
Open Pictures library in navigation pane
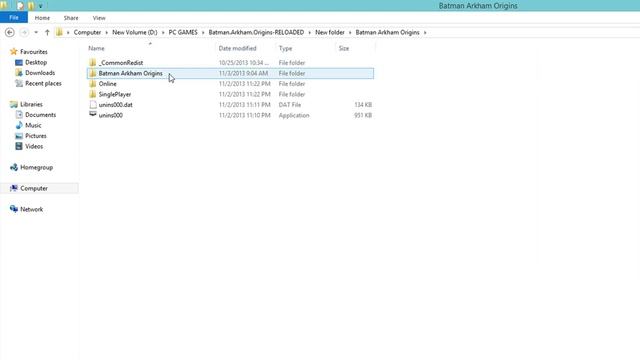point(36,136)
